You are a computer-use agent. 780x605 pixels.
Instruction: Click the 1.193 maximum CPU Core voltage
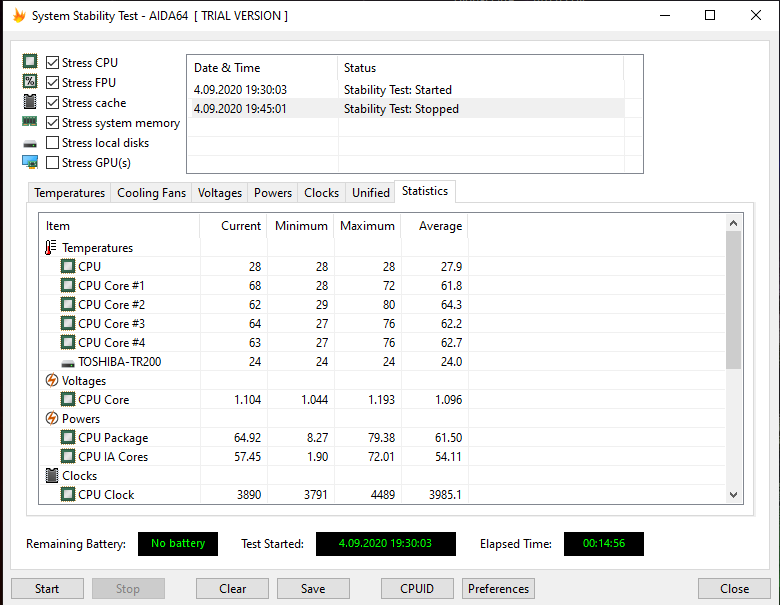[381, 400]
